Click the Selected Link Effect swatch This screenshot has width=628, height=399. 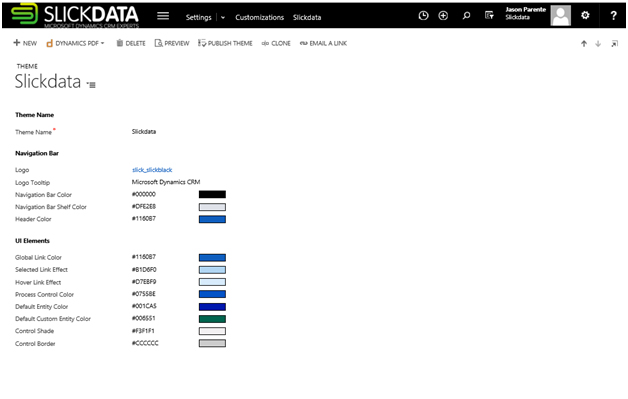pos(212,270)
